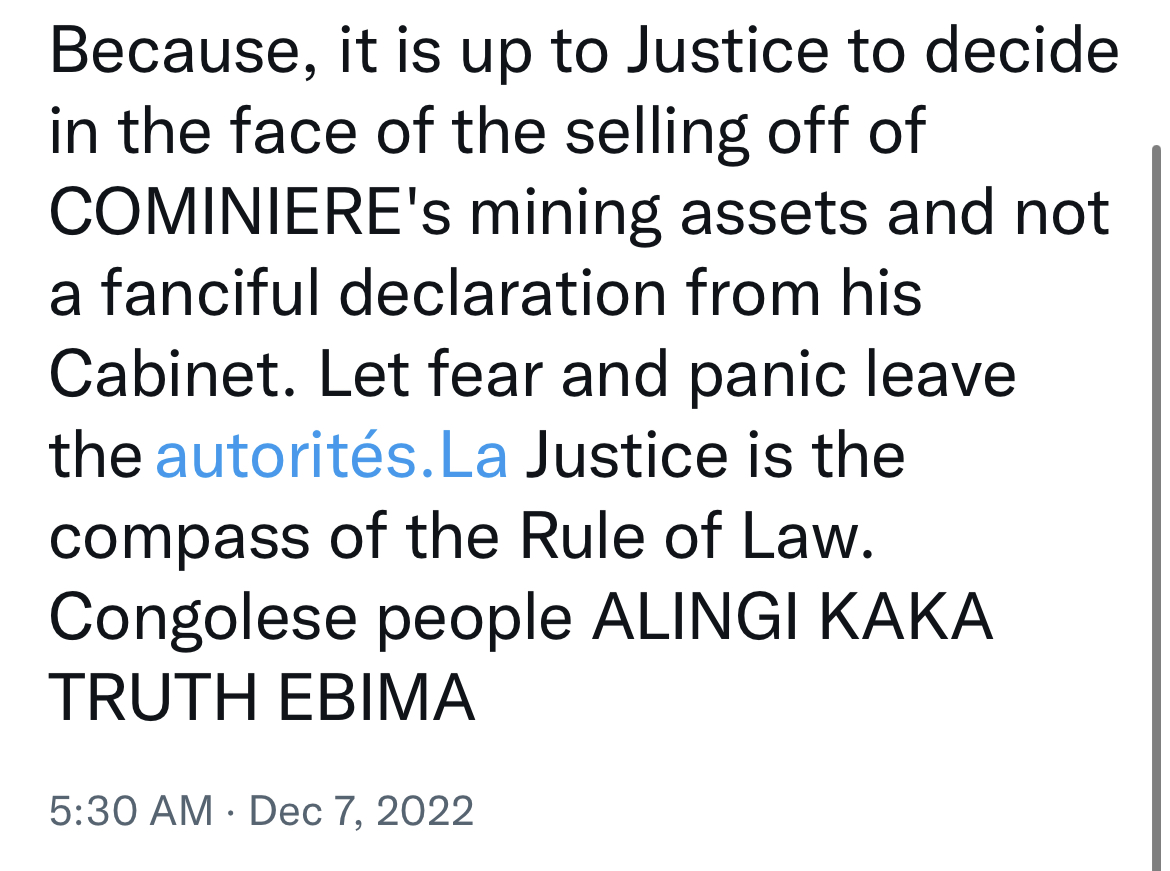Screen dimensions: 1170x871
Task: Click the phrase Rule of Law
Action: pyautogui.click(x=696, y=537)
